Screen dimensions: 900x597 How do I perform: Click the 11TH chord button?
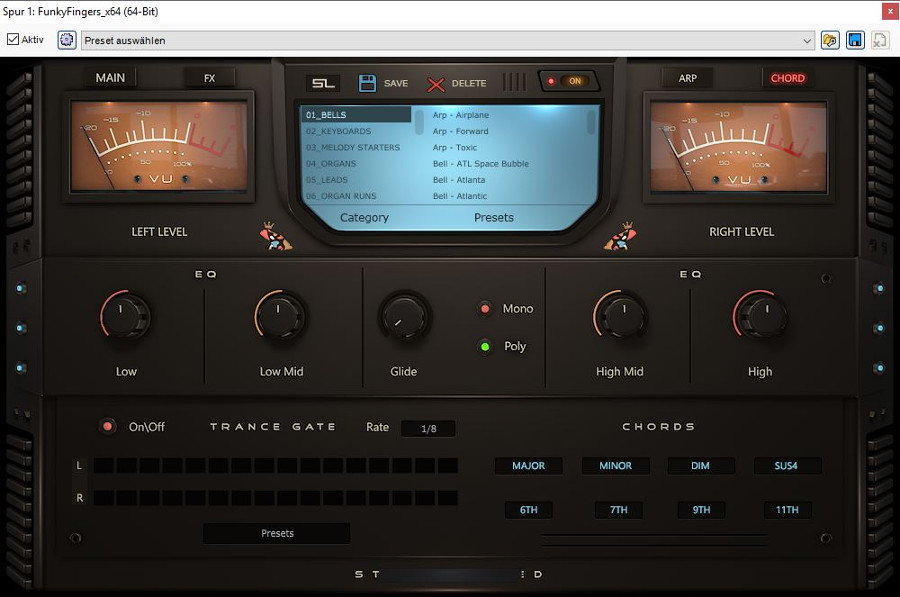pyautogui.click(x=787, y=510)
